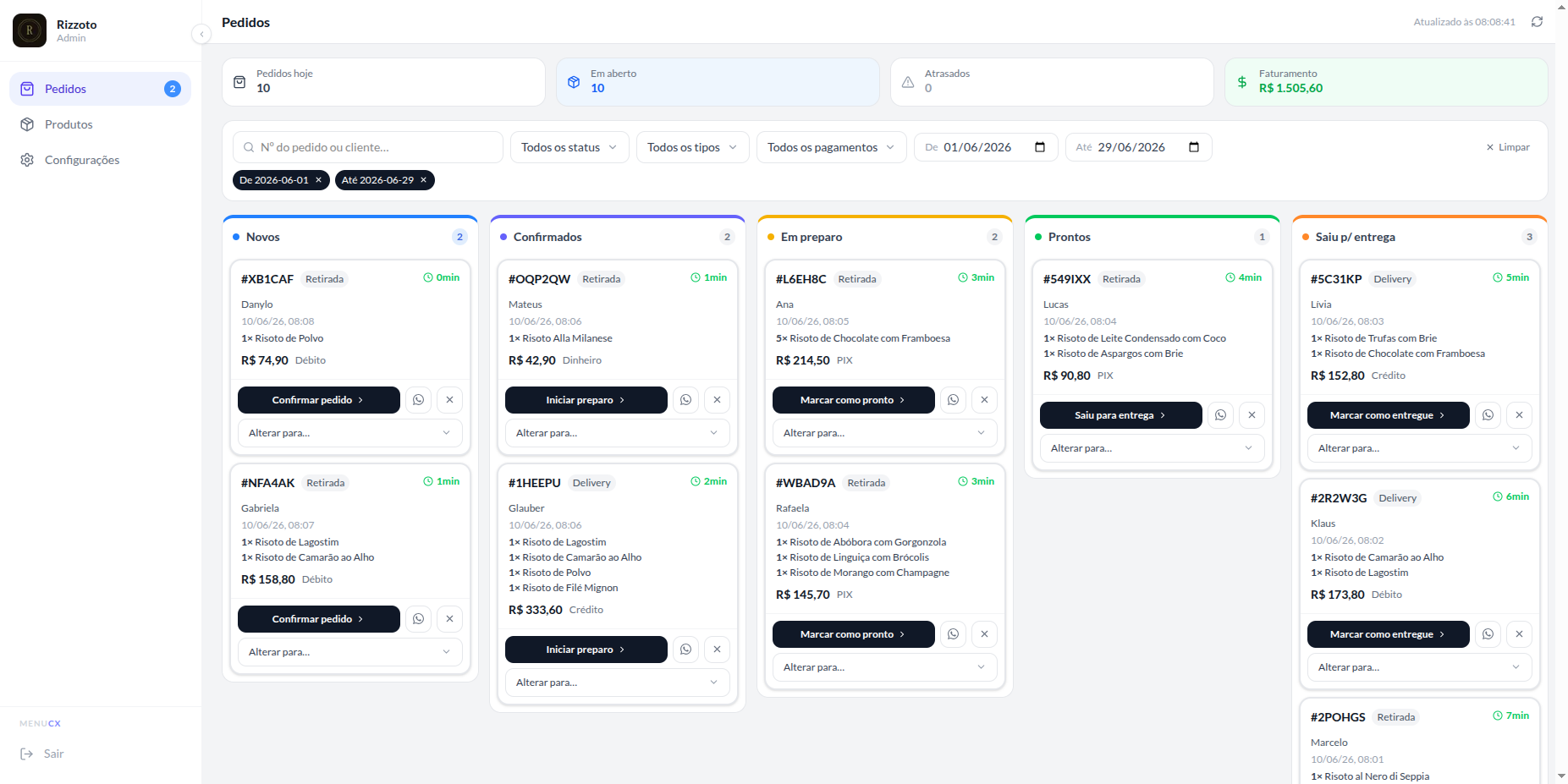The image size is (1568, 784).
Task: Cancel order #OQP2QW with the X icon
Action: pyautogui.click(x=717, y=400)
